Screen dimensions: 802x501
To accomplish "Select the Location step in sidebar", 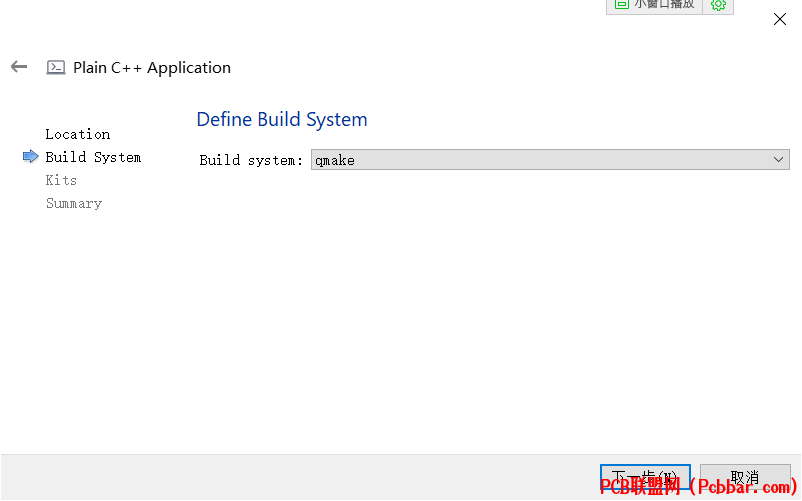I will [78, 134].
